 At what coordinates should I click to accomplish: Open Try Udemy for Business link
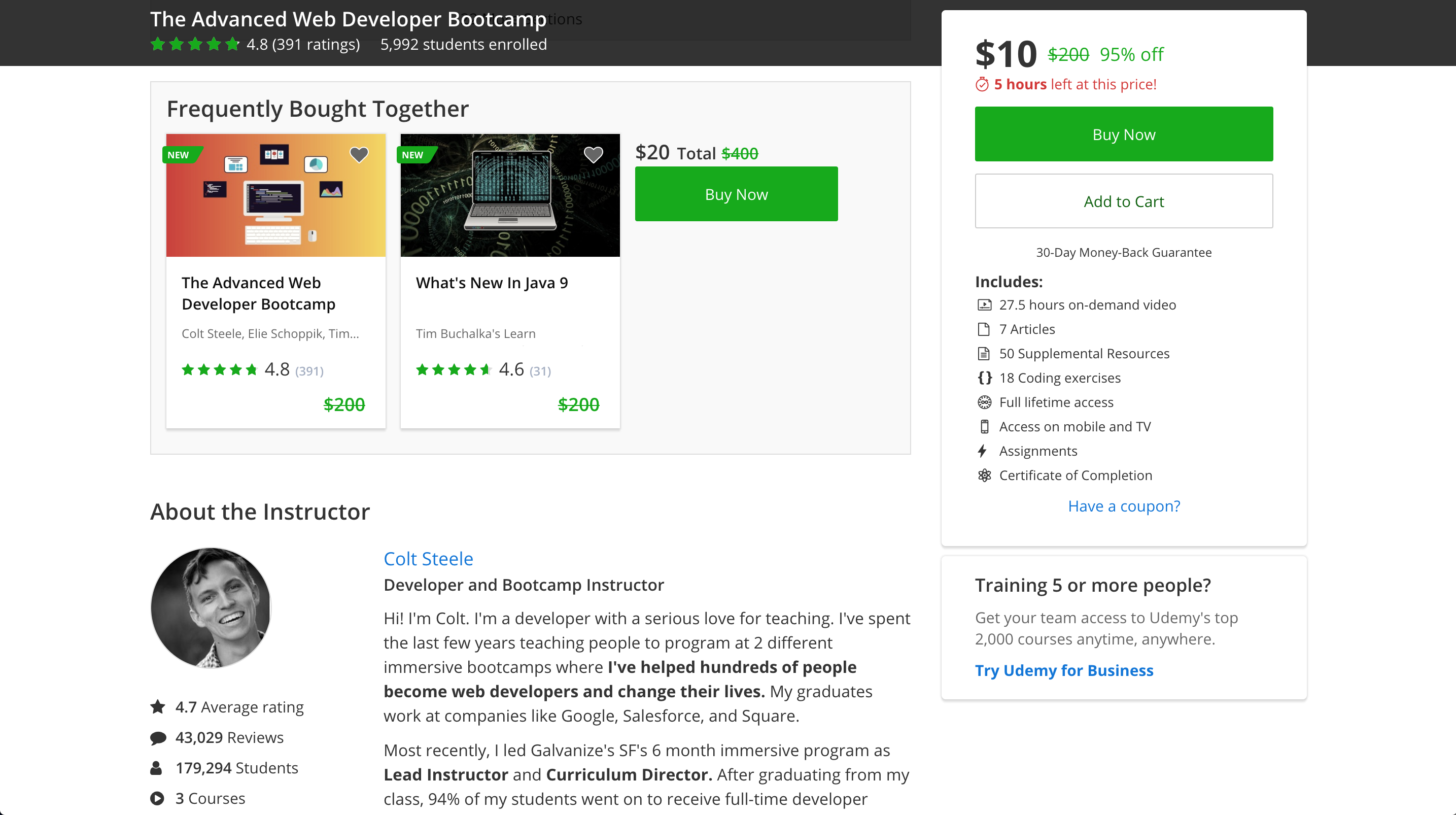1063,670
